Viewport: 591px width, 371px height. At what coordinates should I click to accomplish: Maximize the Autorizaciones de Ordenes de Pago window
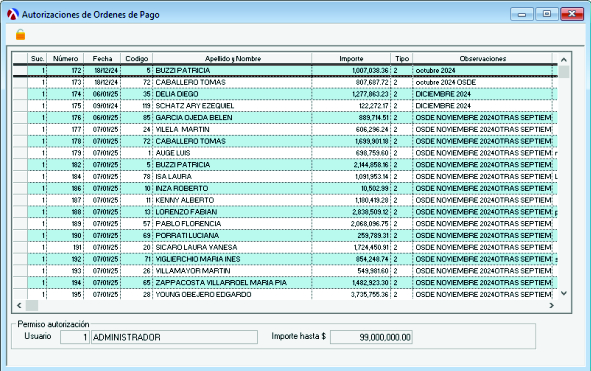[x=547, y=14]
